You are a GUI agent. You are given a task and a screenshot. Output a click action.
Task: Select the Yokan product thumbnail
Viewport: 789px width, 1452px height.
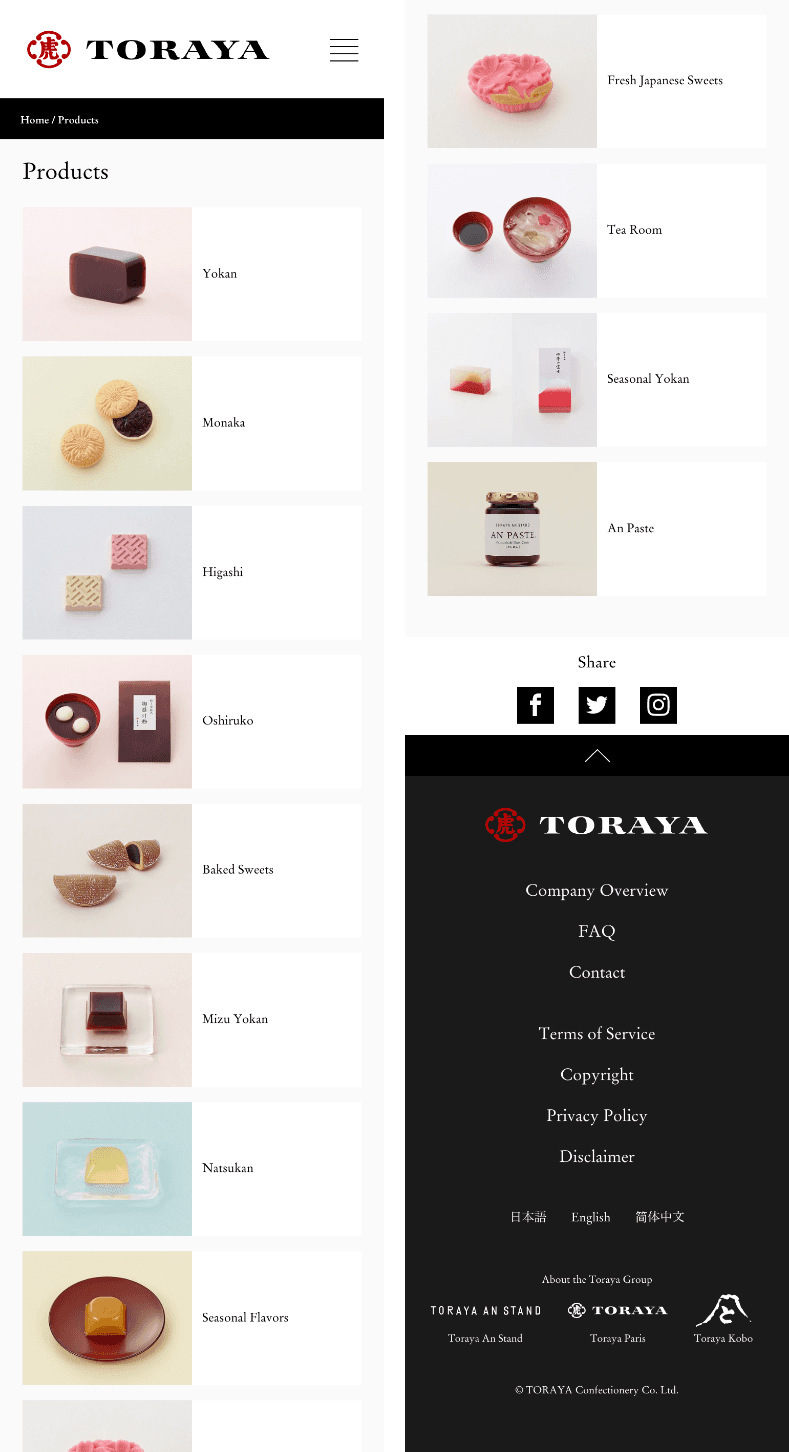click(107, 274)
